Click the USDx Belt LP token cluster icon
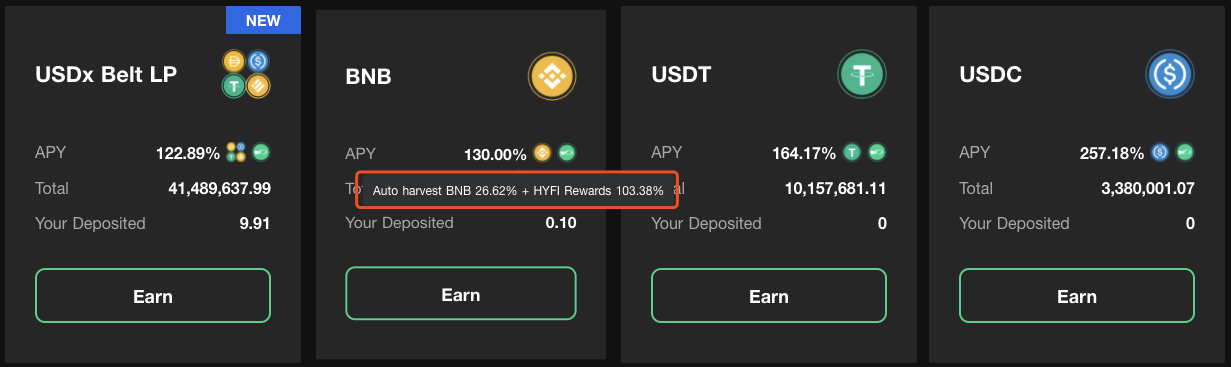Image resolution: width=1231 pixels, height=367 pixels. [x=246, y=74]
